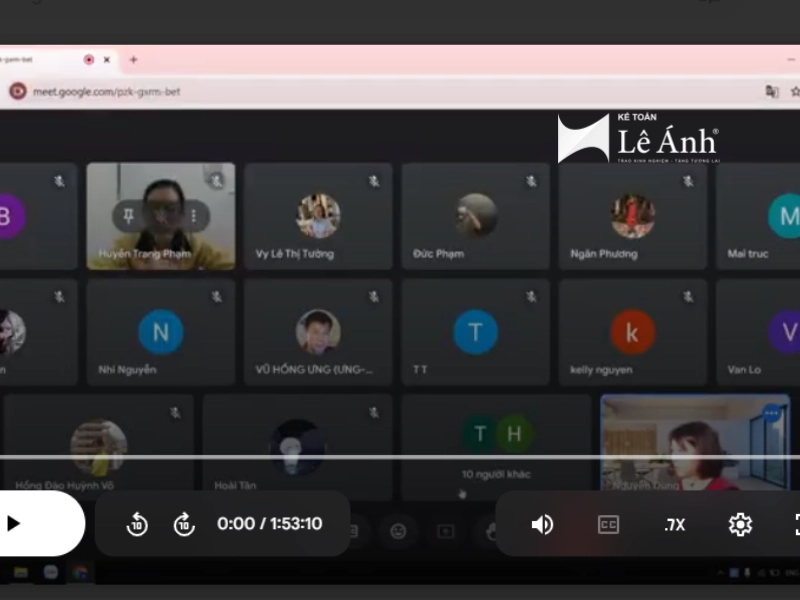
Task: Toggle closed captions
Action: (608, 524)
